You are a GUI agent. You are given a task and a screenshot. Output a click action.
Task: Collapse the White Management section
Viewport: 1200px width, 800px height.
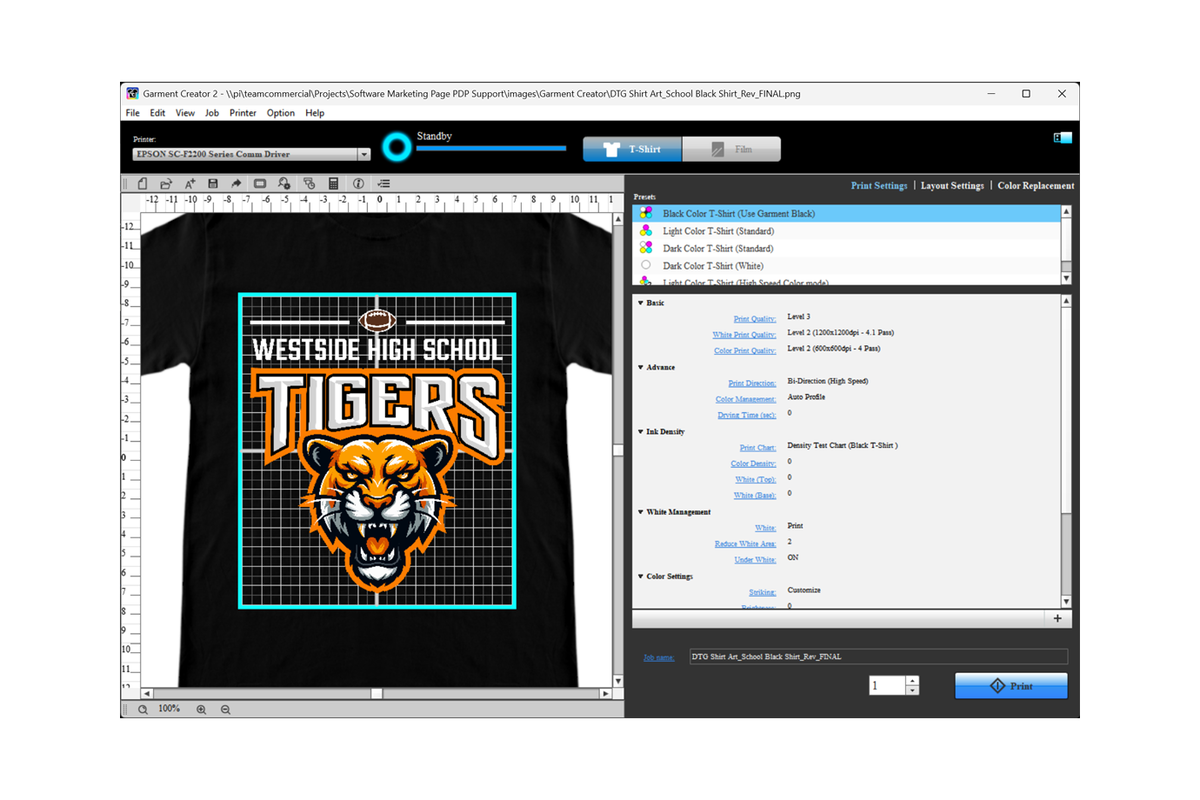[x=641, y=512]
